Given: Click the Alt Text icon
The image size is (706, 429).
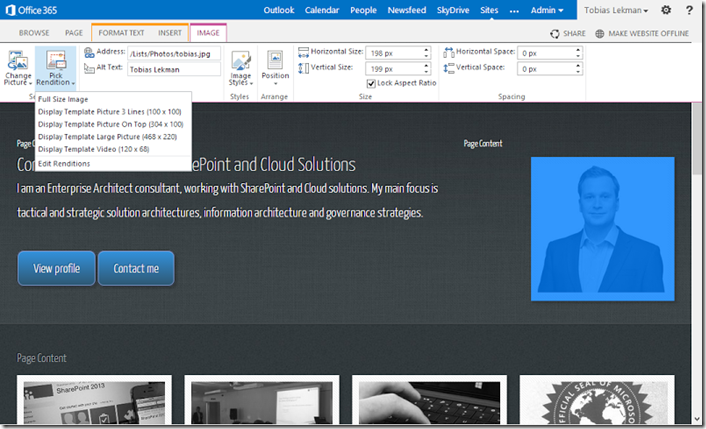Looking at the screenshot, I should point(89,68).
